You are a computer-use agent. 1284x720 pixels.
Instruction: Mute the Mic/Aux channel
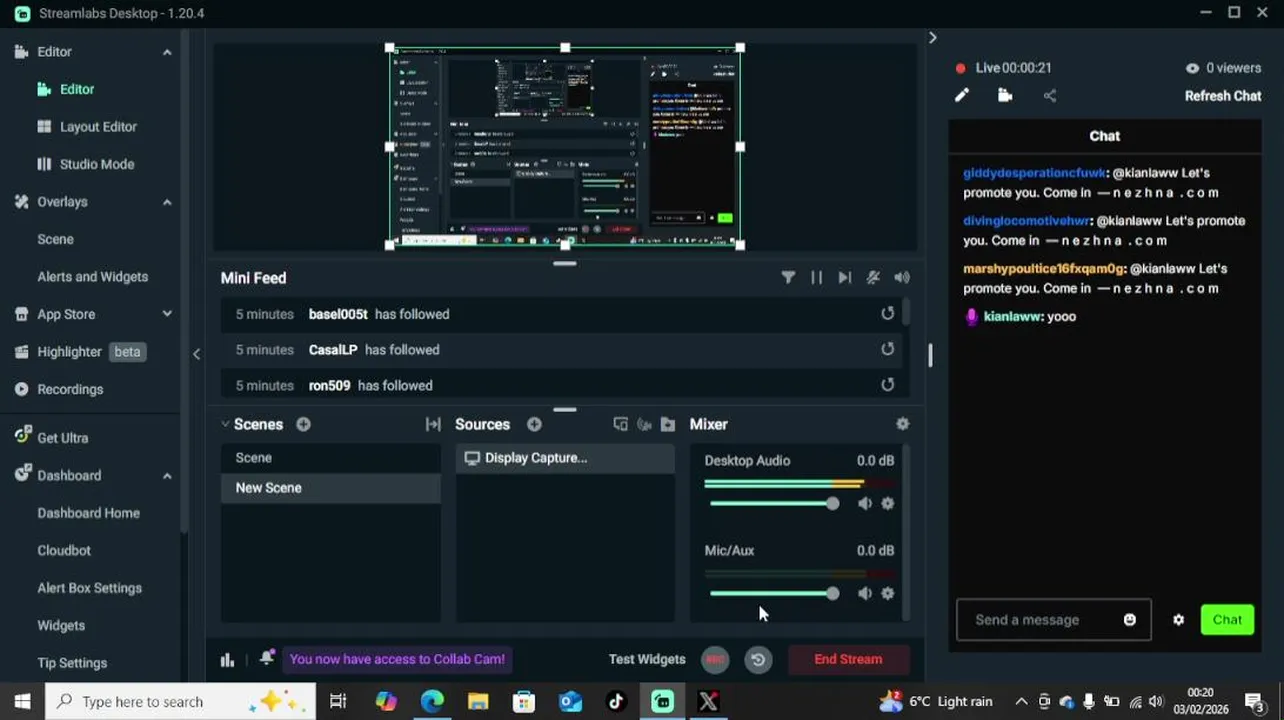tap(865, 594)
